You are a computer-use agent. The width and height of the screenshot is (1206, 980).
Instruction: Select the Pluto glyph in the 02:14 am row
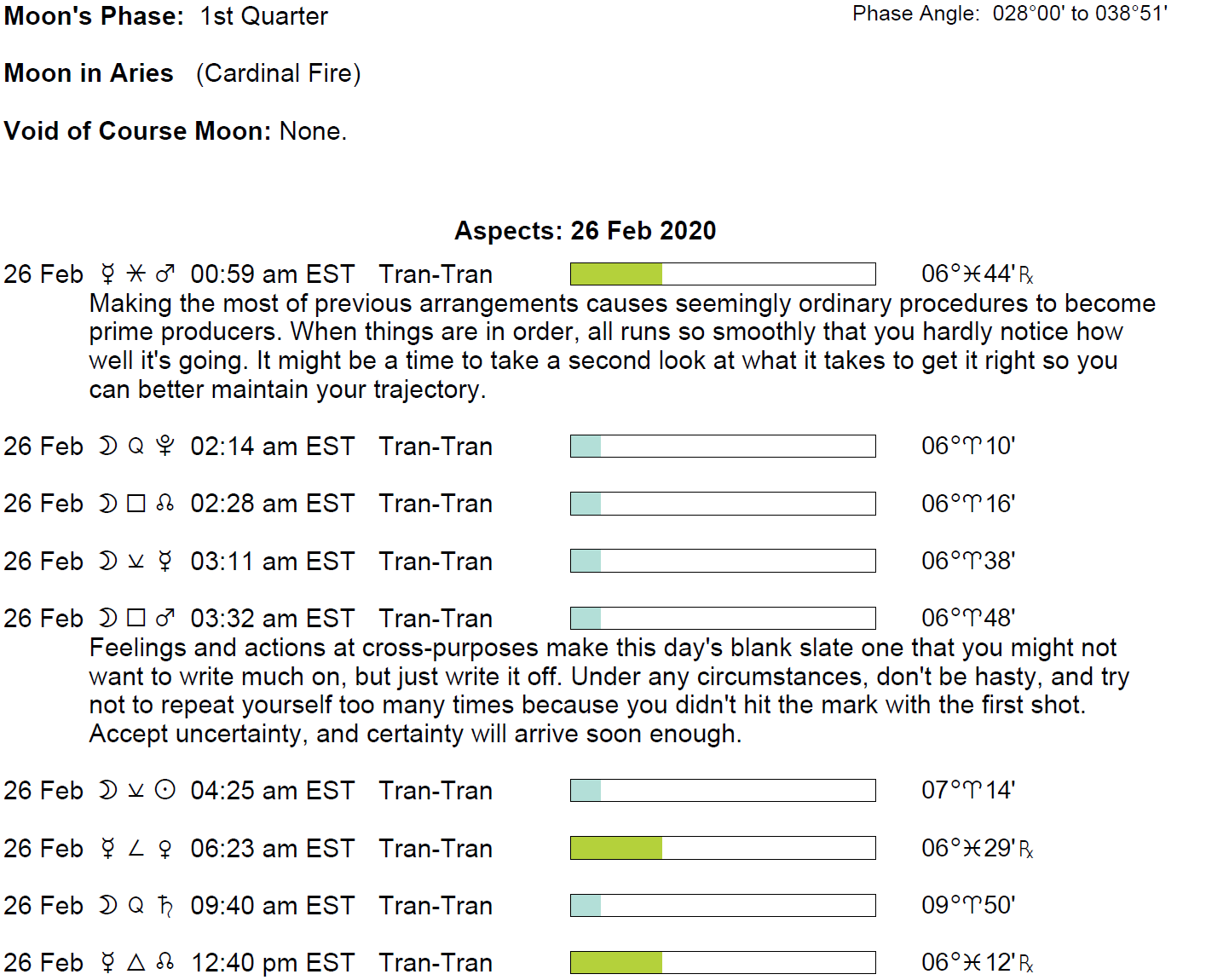(x=165, y=446)
